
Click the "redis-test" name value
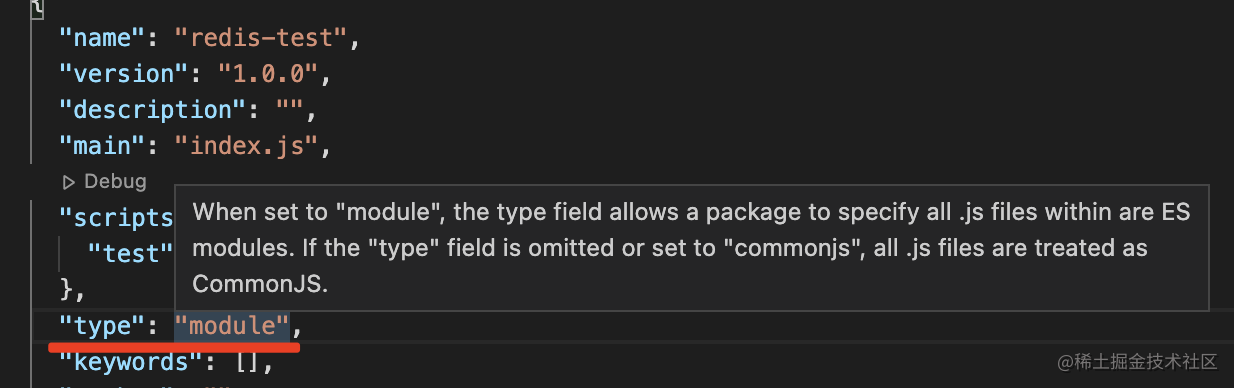click(x=261, y=38)
